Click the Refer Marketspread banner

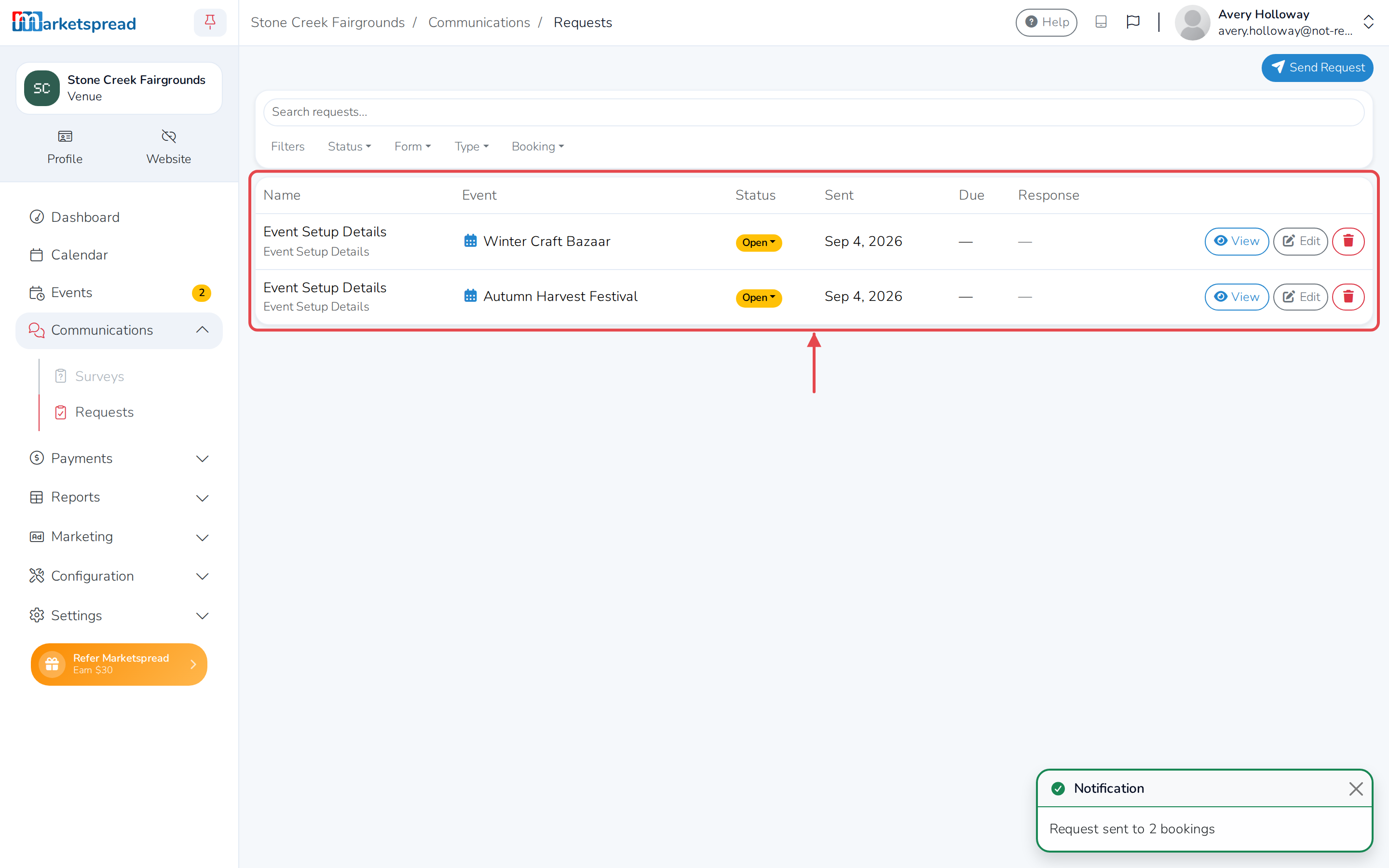[x=119, y=664]
